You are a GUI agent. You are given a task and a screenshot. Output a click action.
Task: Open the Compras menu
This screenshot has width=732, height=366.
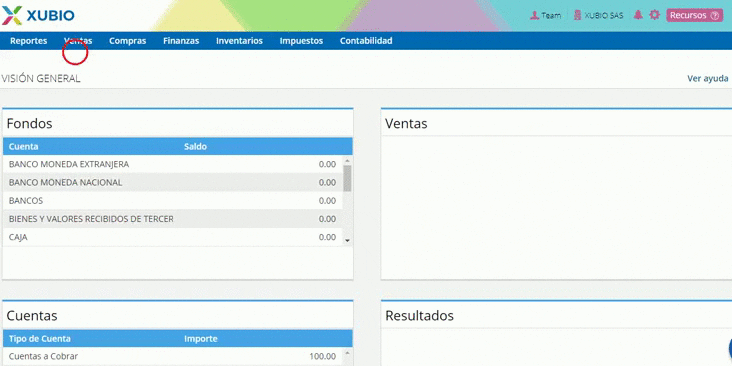tap(127, 41)
